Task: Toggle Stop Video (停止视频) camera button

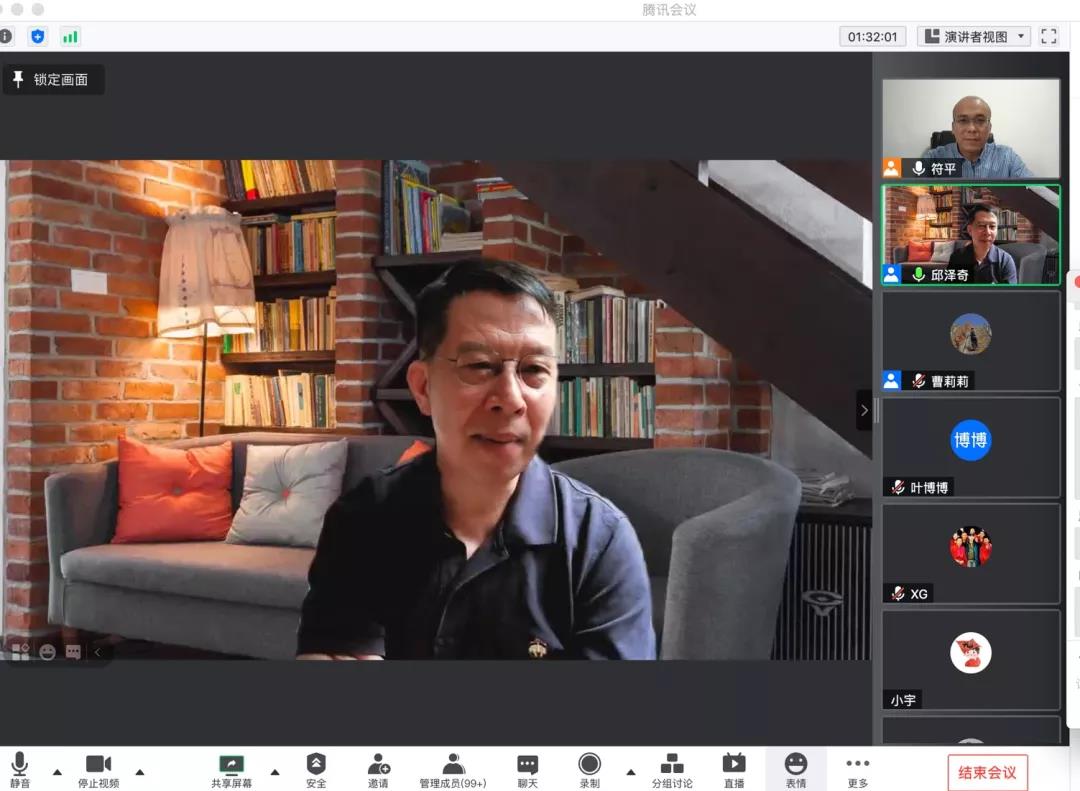Action: coord(98,765)
